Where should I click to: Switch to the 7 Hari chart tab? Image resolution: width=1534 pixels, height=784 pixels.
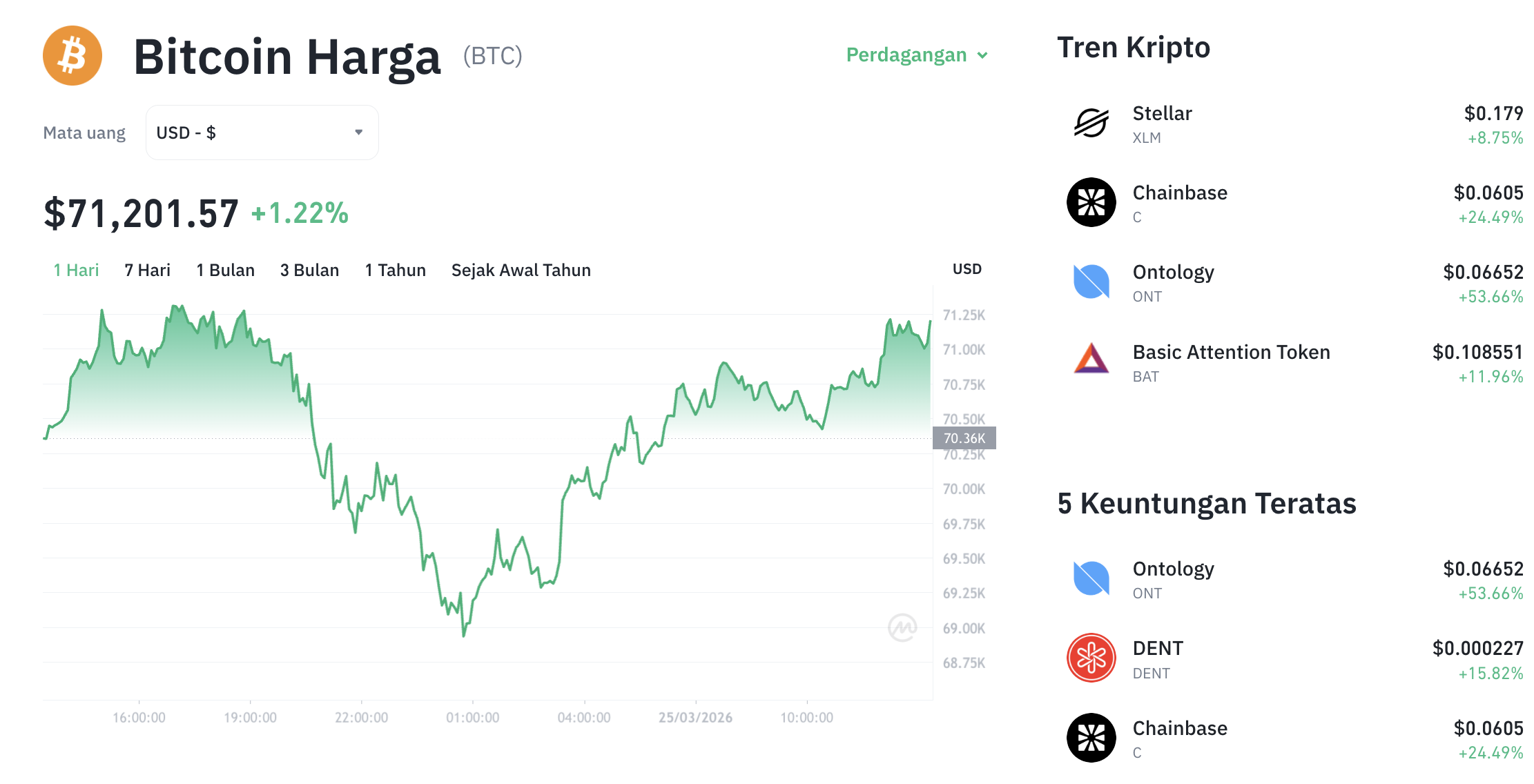pyautogui.click(x=146, y=270)
